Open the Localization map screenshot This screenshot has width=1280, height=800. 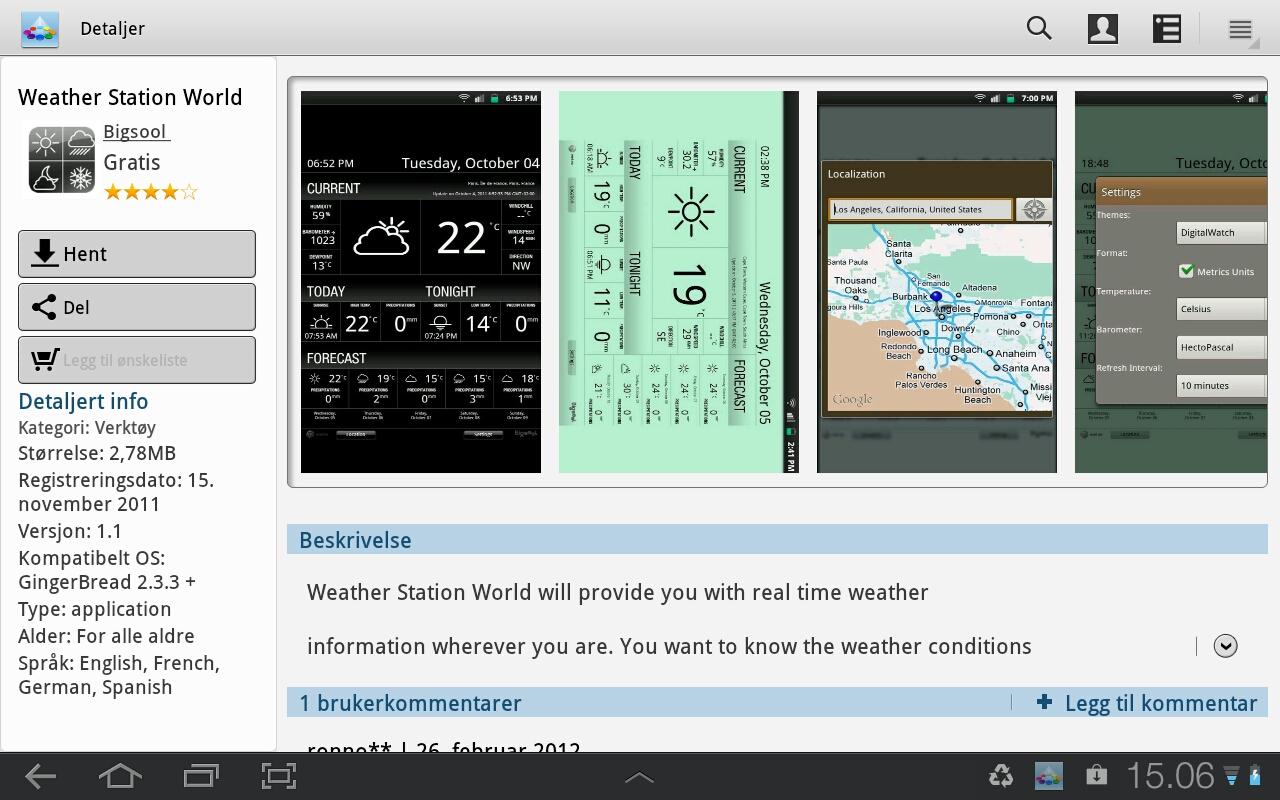click(937, 282)
